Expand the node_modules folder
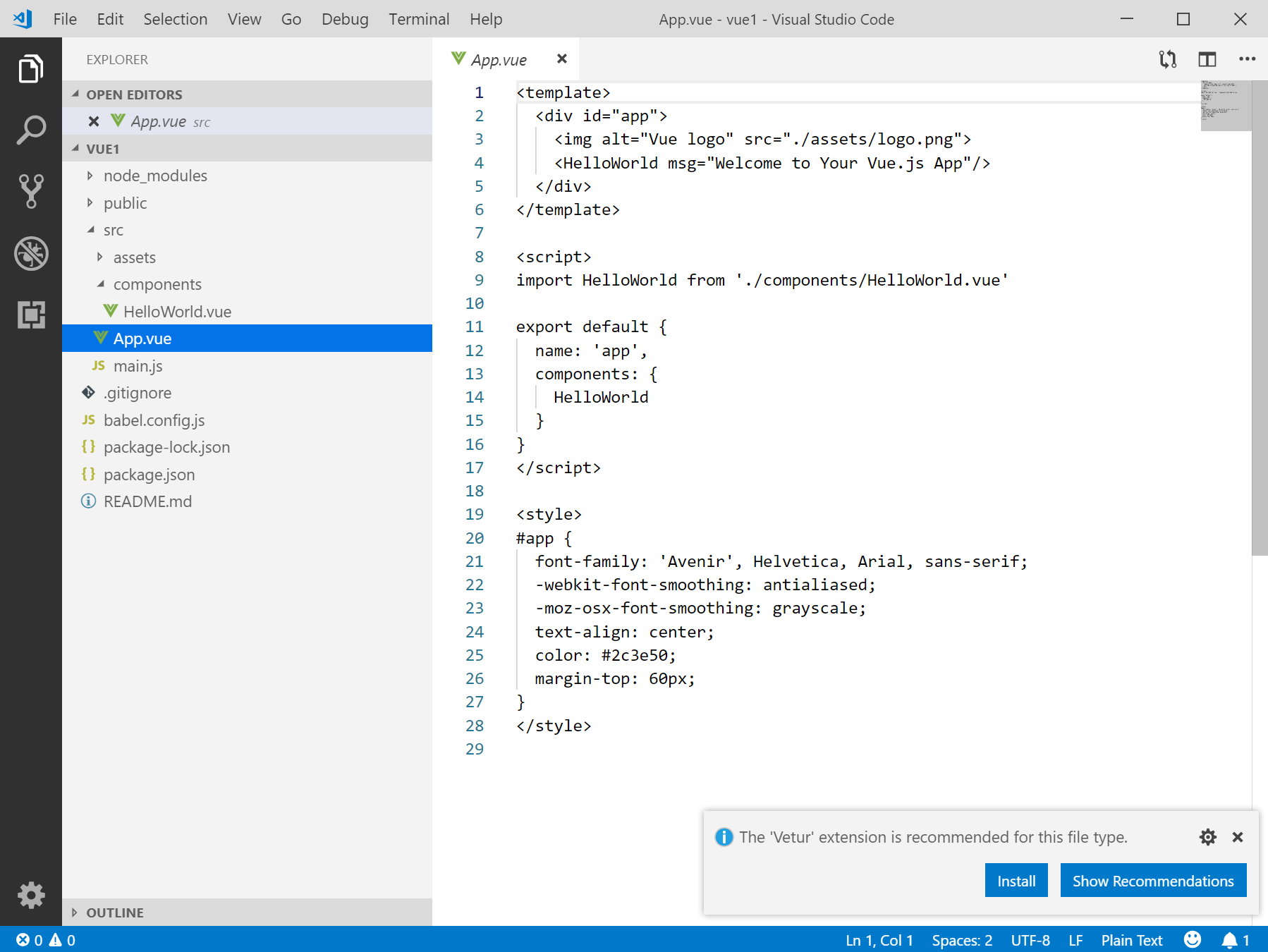 [x=247, y=176]
